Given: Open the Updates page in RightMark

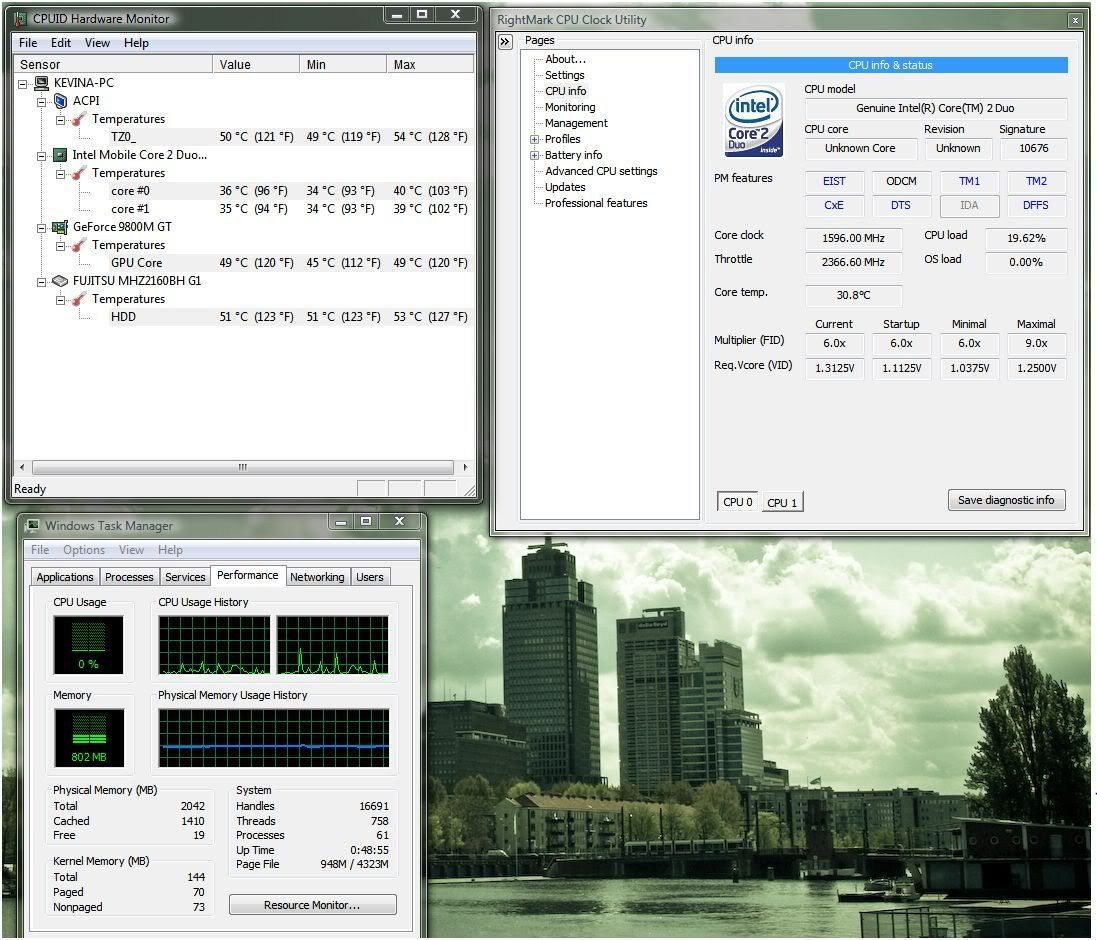Looking at the screenshot, I should click(x=565, y=187).
